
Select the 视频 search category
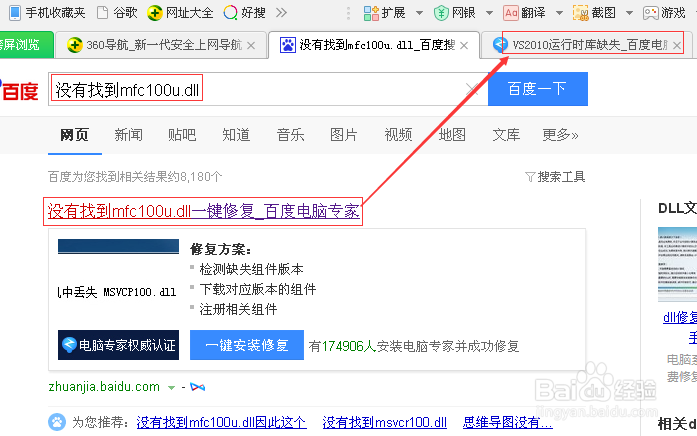[x=398, y=135]
